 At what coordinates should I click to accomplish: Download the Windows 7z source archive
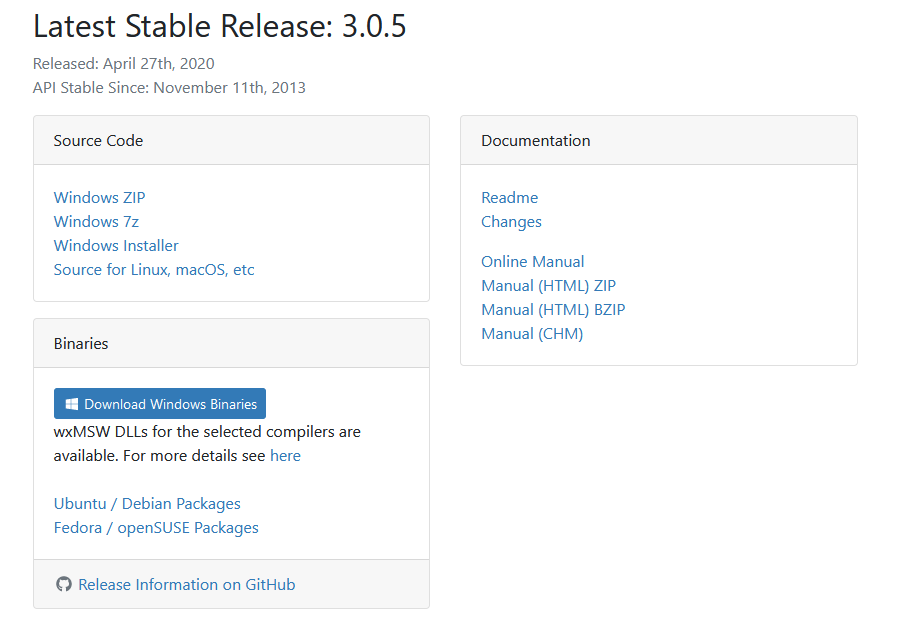(96, 222)
